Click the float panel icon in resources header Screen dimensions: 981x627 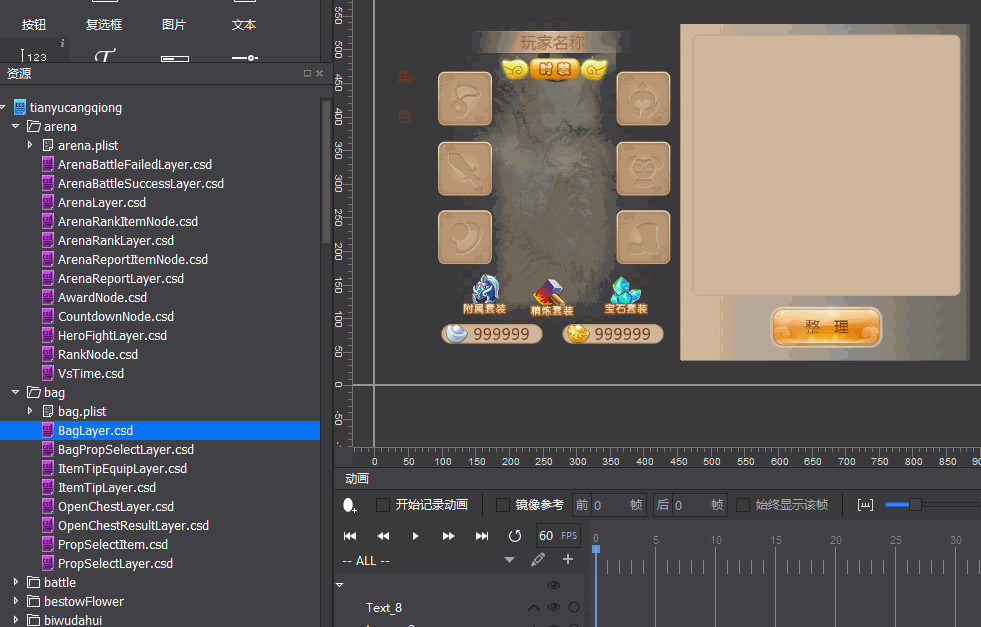307,74
